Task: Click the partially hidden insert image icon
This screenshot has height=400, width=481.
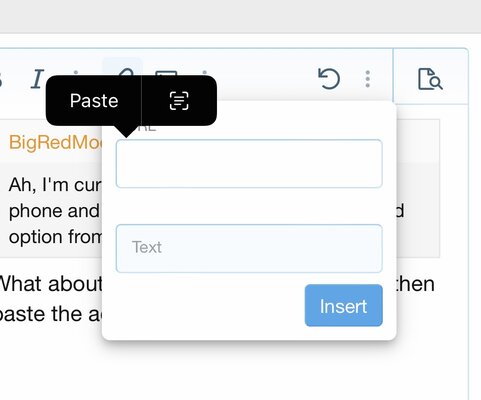Action: (x=166, y=72)
